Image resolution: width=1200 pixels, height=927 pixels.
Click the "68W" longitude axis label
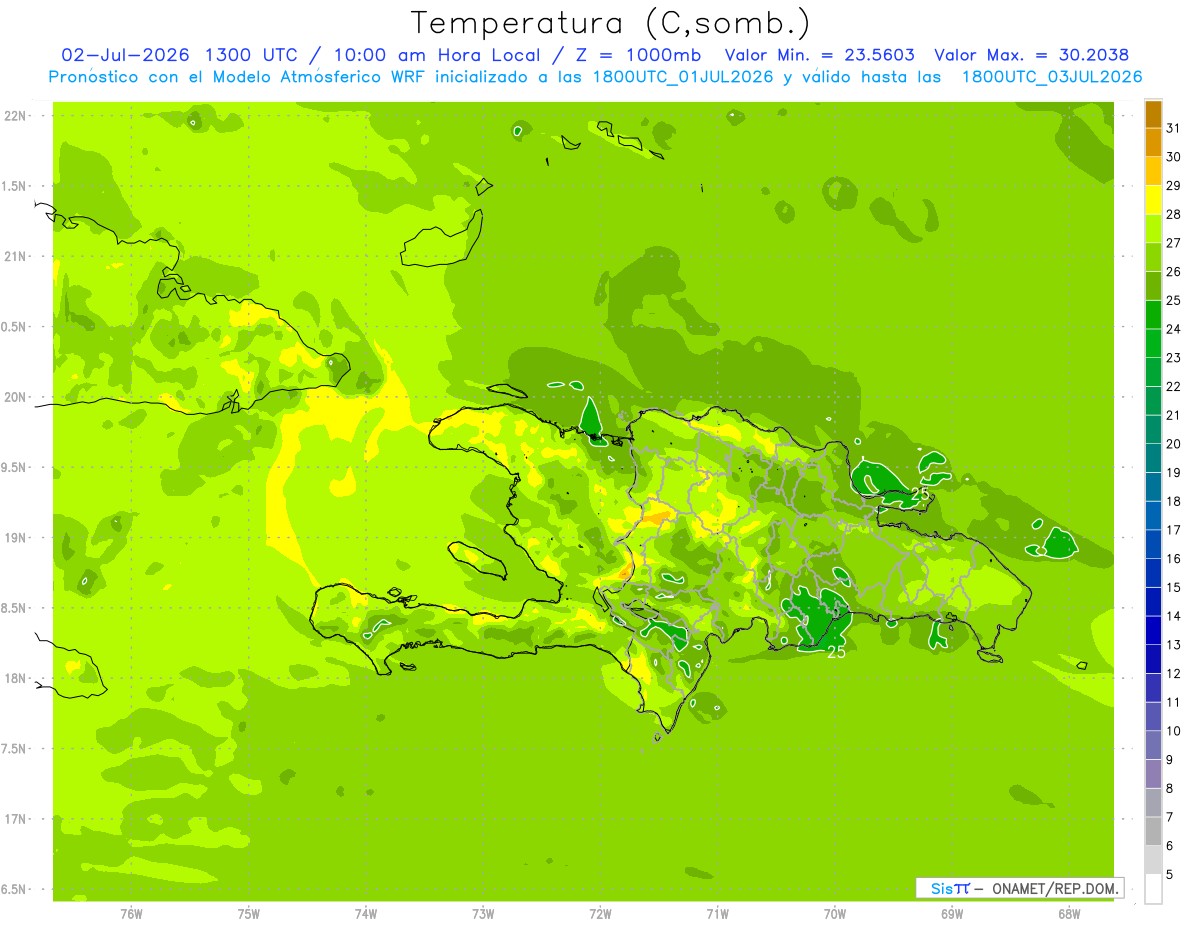1069,914
